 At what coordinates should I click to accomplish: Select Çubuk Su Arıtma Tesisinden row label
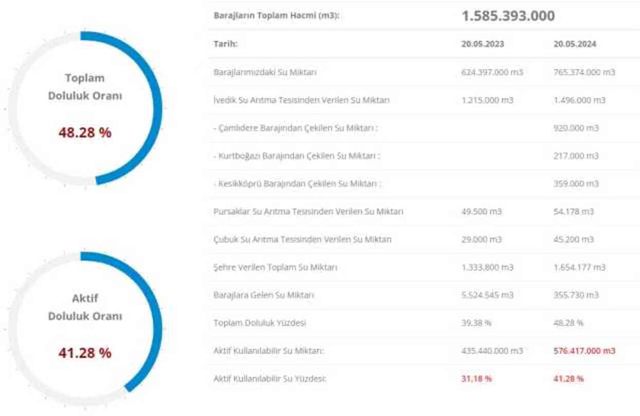302,239
